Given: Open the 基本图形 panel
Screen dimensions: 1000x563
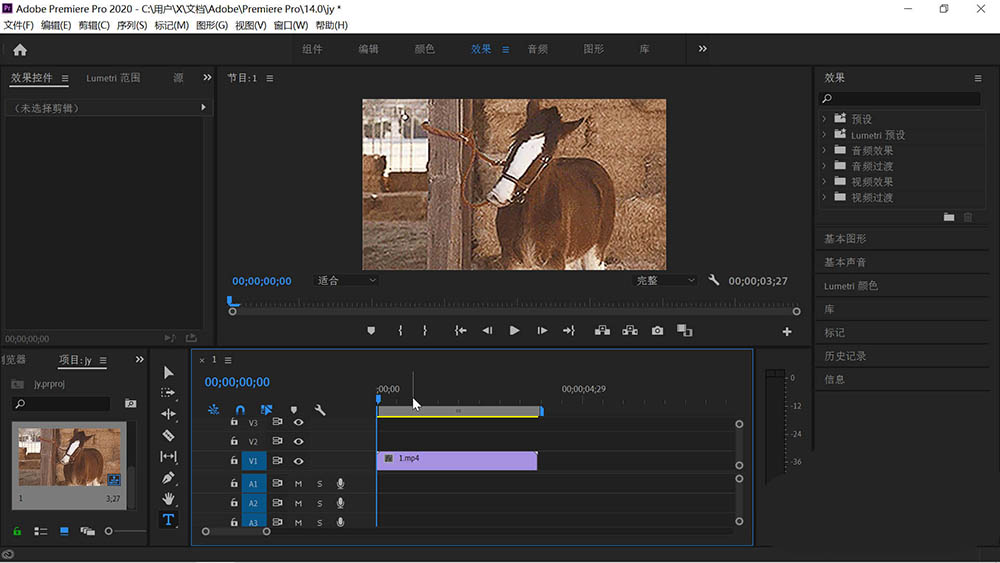Looking at the screenshot, I should click(x=845, y=239).
